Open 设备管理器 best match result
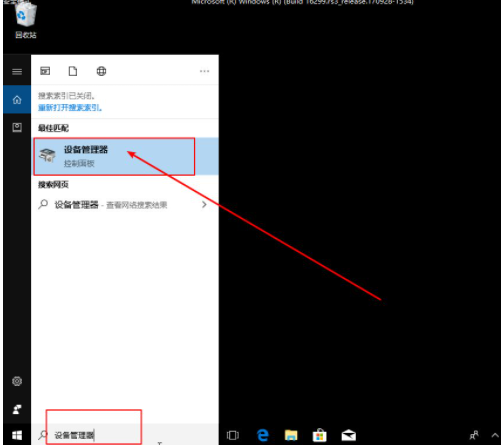502x448 pixels. tap(125, 156)
